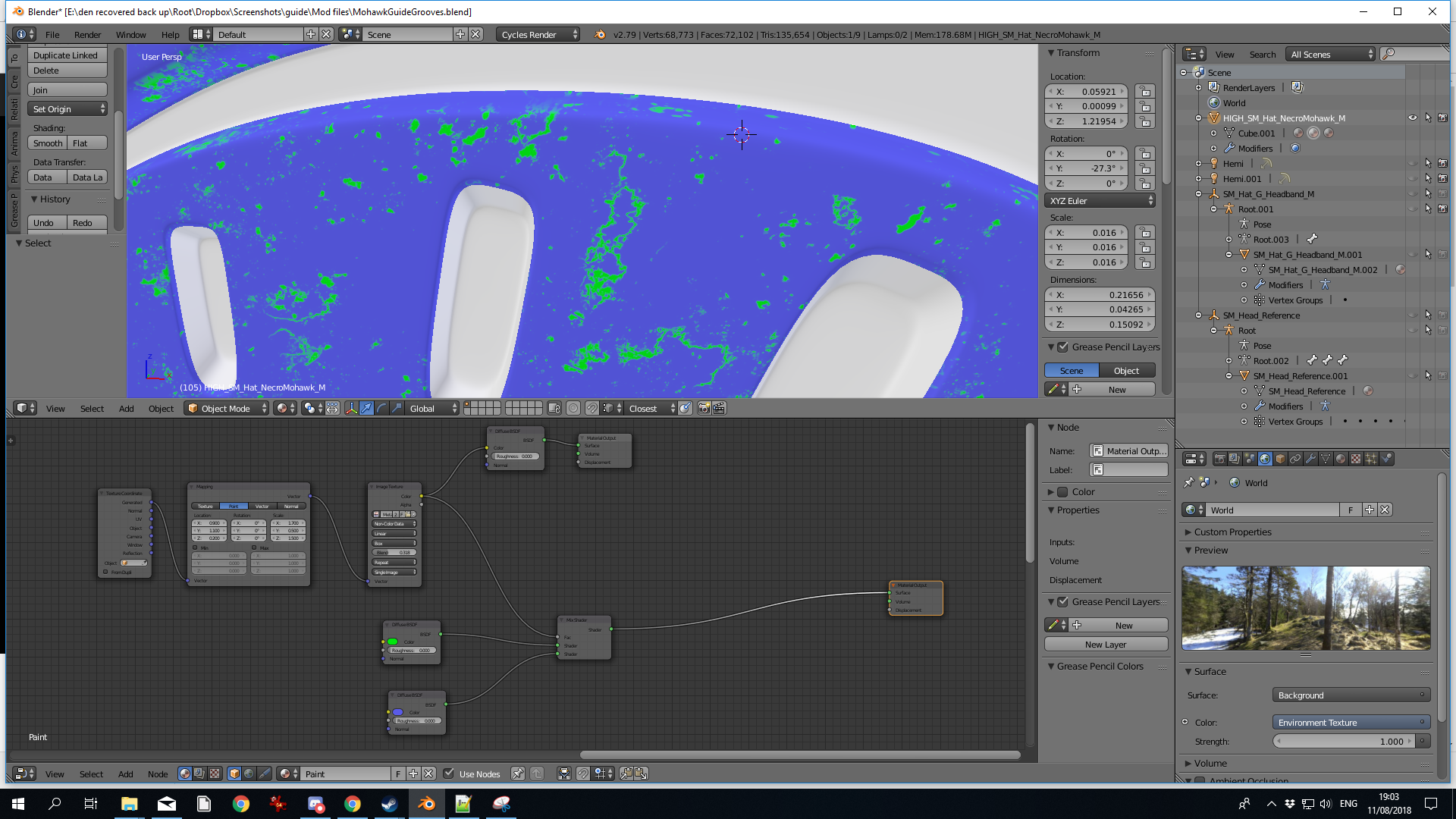The image size is (1456, 819).
Task: Click the Smooth shading button
Action: tap(48, 143)
